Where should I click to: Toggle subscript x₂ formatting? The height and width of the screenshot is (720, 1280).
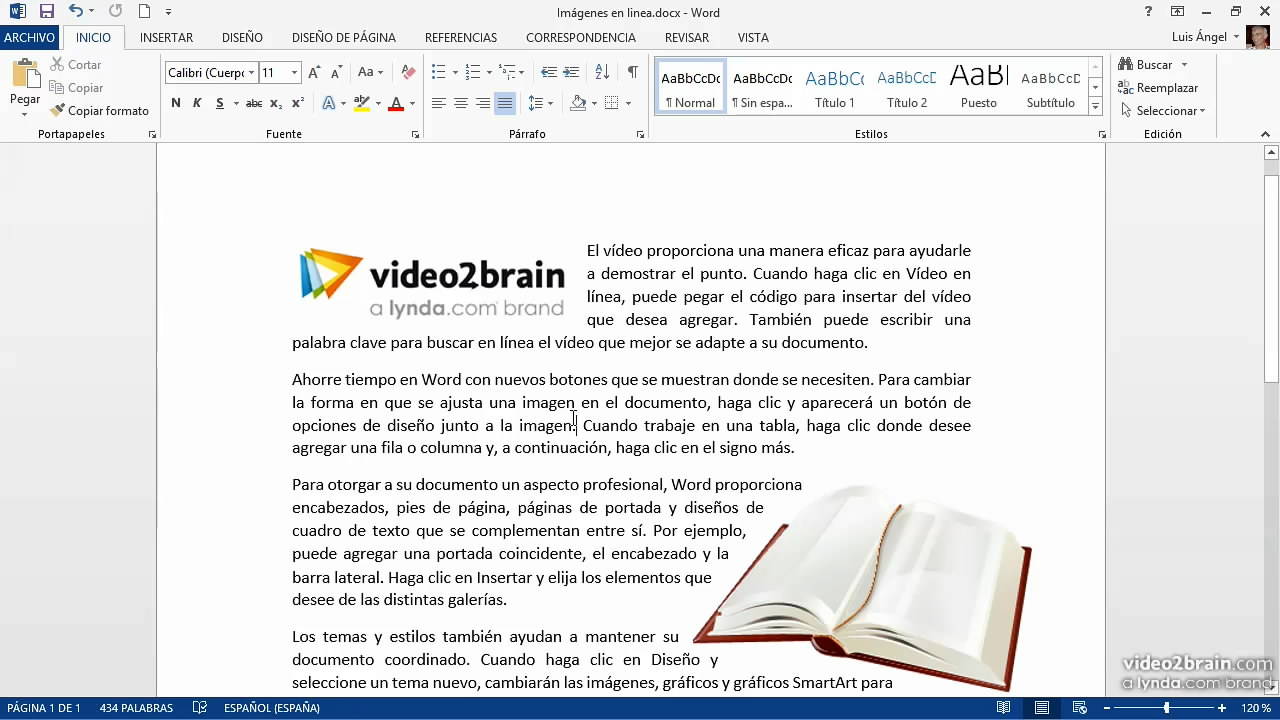(277, 103)
